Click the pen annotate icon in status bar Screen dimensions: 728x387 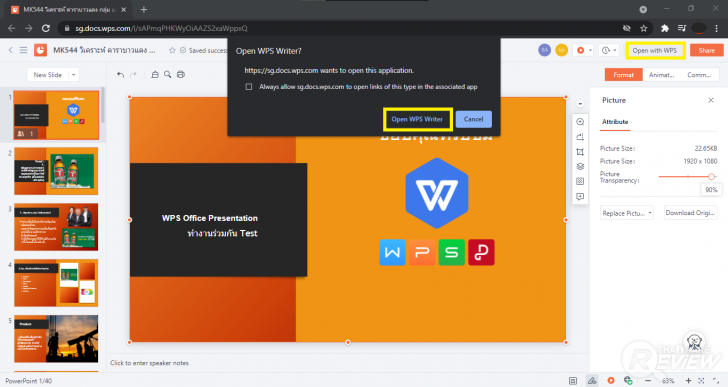click(592, 381)
